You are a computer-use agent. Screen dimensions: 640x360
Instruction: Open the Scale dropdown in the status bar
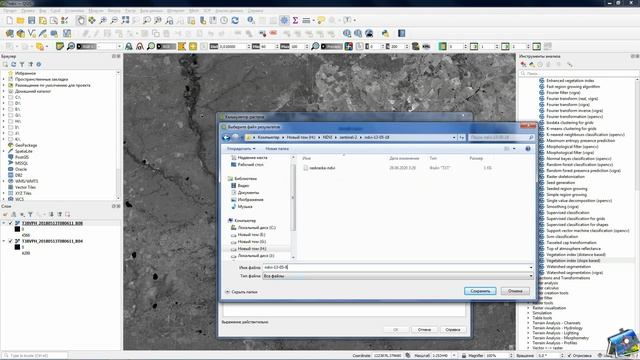(x=454, y=356)
